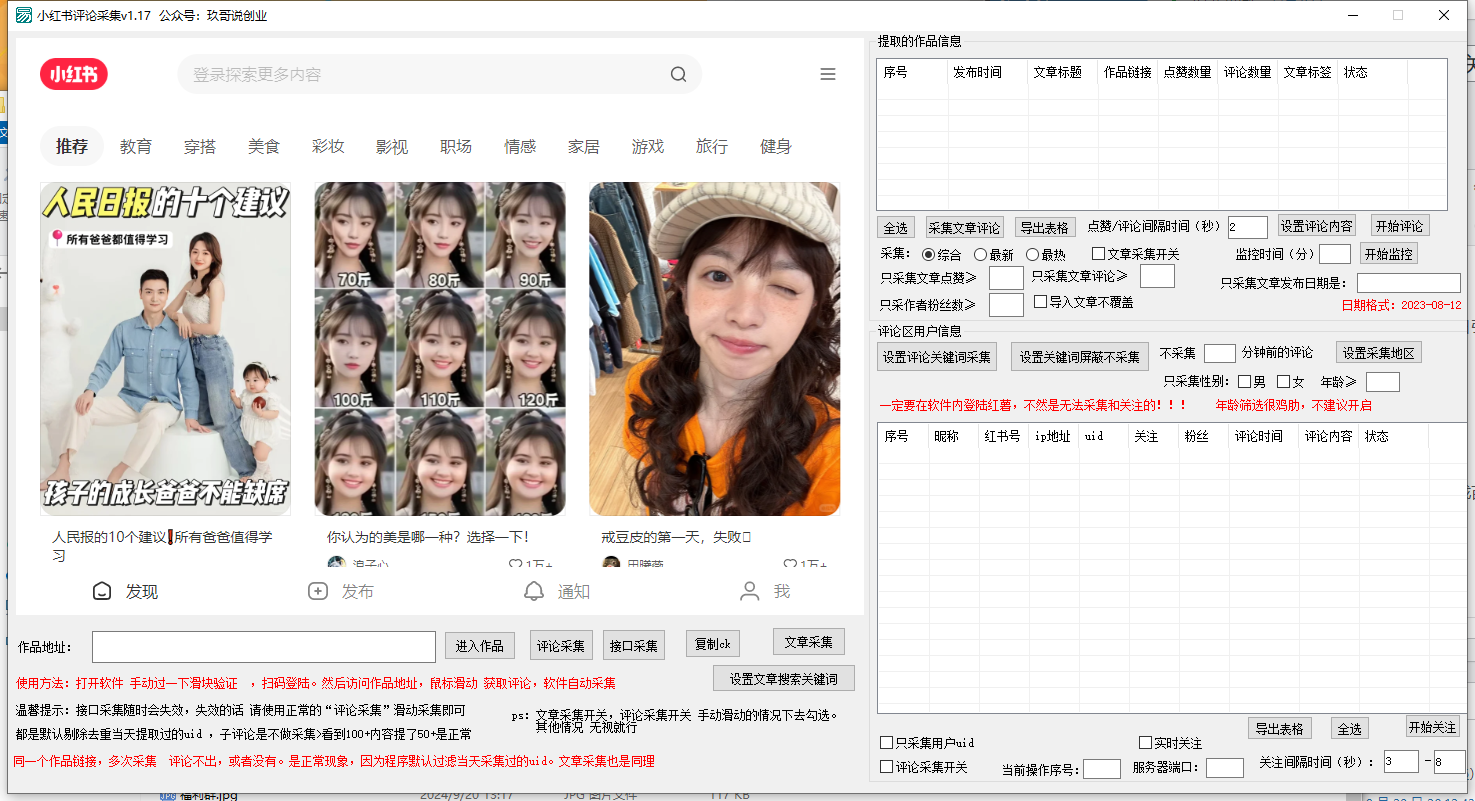Viewport: 1475px width, 801px height.
Task: Click the 只采集文章发布日期 input field
Action: coord(1408,283)
